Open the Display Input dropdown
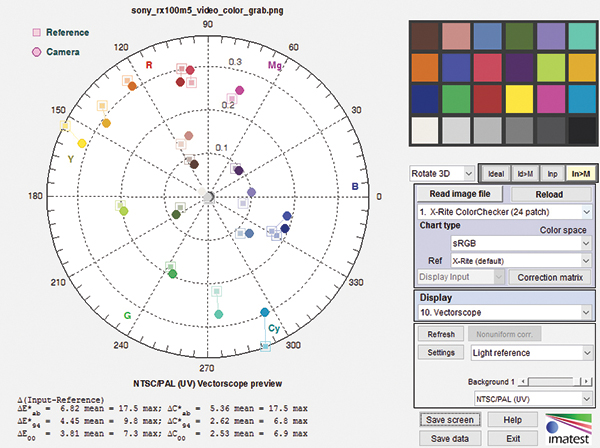 (460, 277)
